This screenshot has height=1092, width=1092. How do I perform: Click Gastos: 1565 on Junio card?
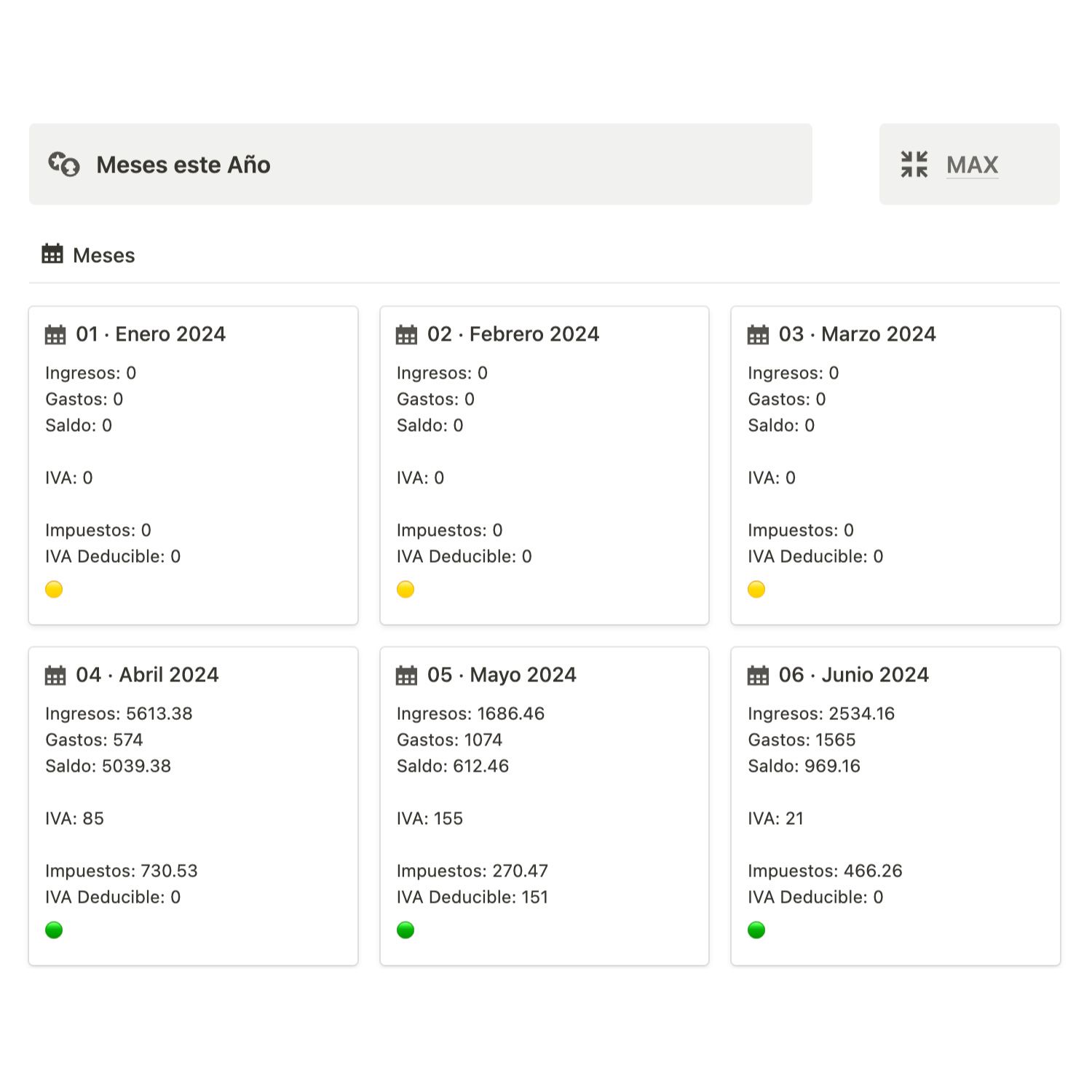(x=802, y=740)
